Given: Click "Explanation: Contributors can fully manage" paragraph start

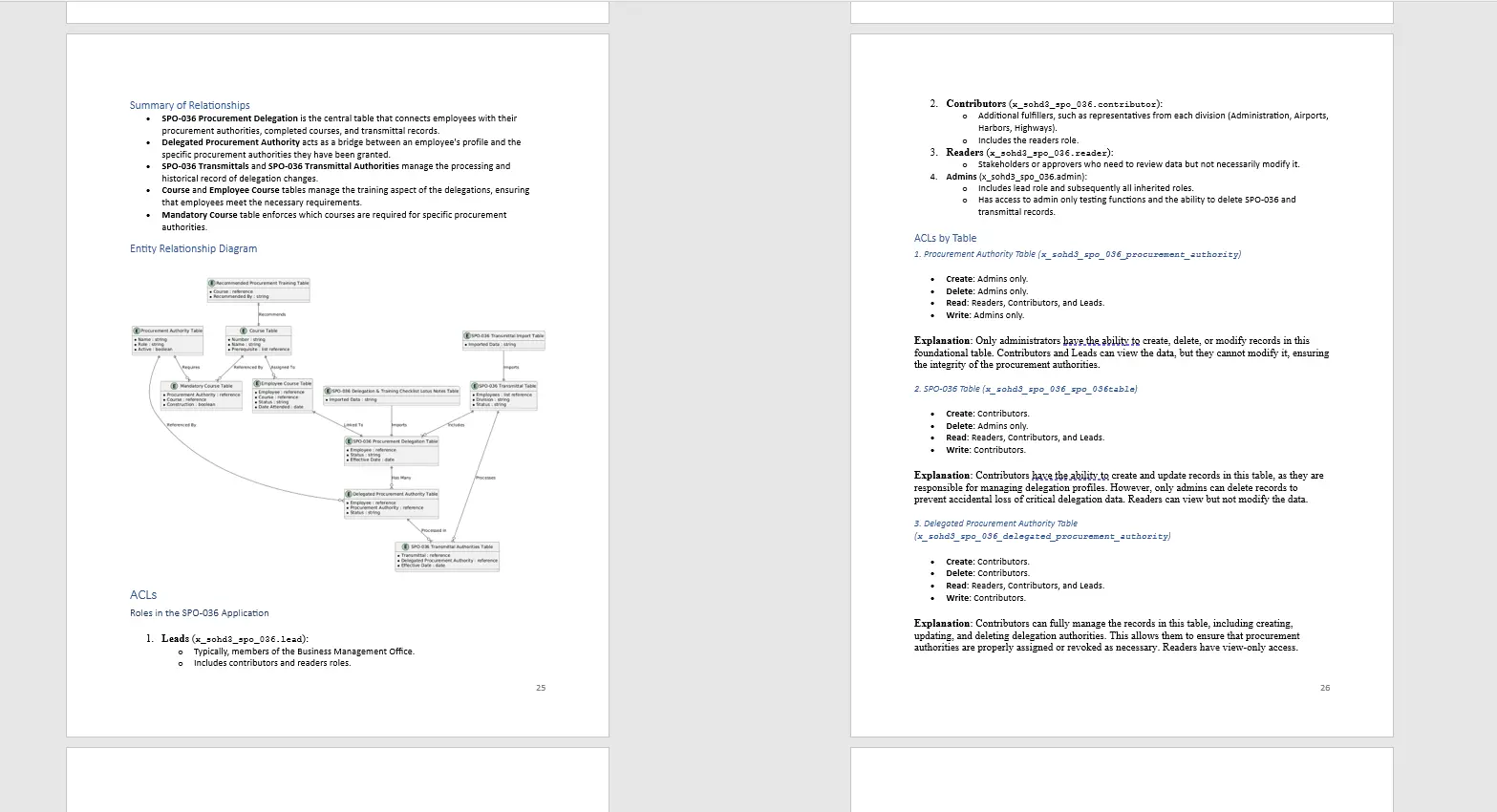Looking at the screenshot, I should (x=1009, y=624).
